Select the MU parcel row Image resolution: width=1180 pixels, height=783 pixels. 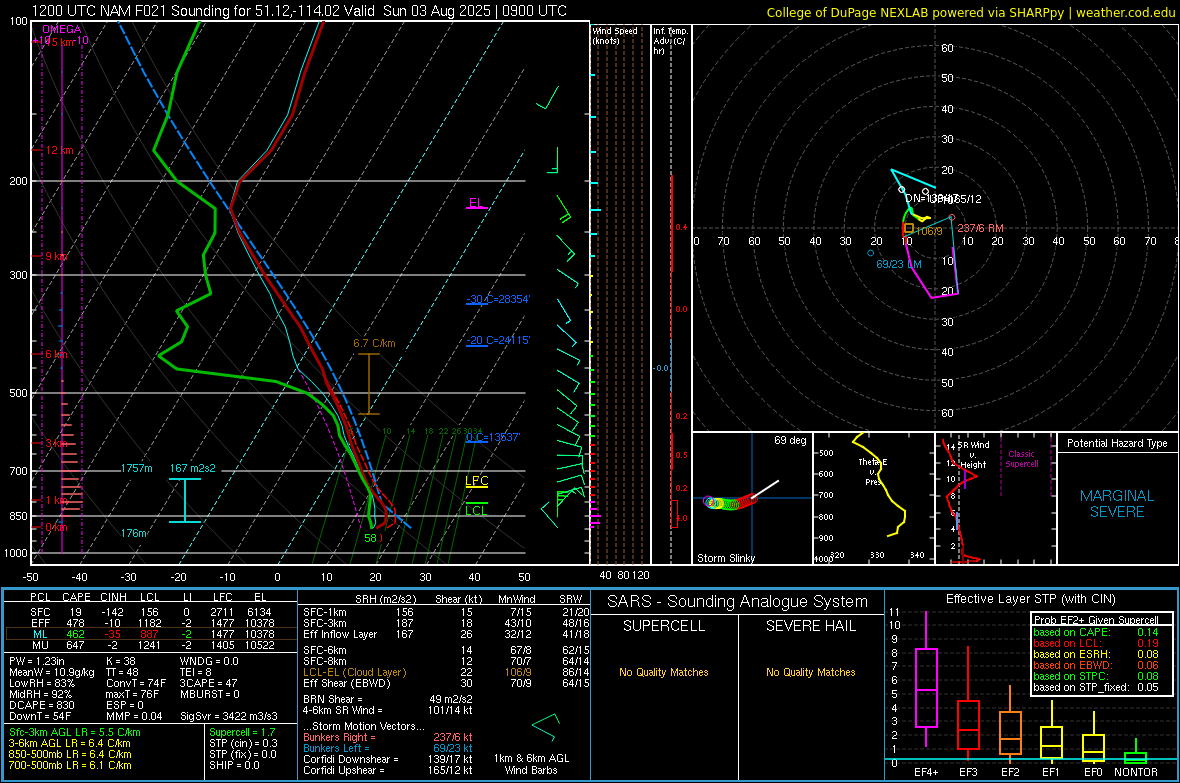[150, 645]
